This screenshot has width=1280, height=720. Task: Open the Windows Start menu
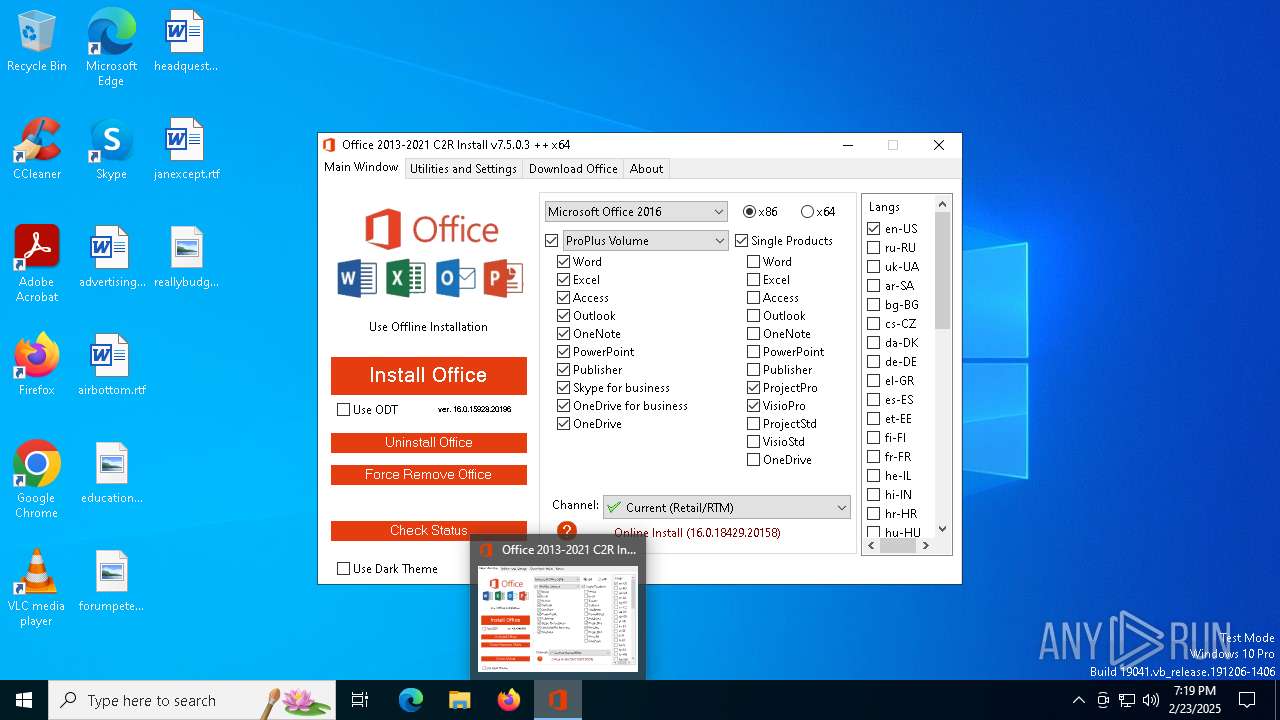coord(24,700)
